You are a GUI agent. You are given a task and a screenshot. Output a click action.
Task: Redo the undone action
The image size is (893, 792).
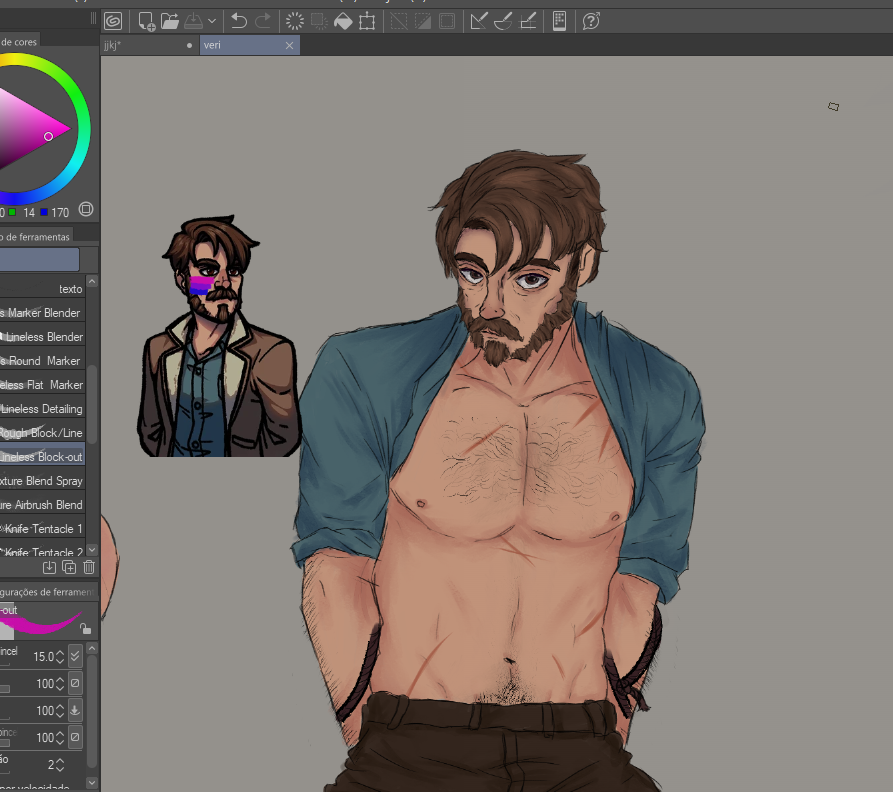coord(263,22)
